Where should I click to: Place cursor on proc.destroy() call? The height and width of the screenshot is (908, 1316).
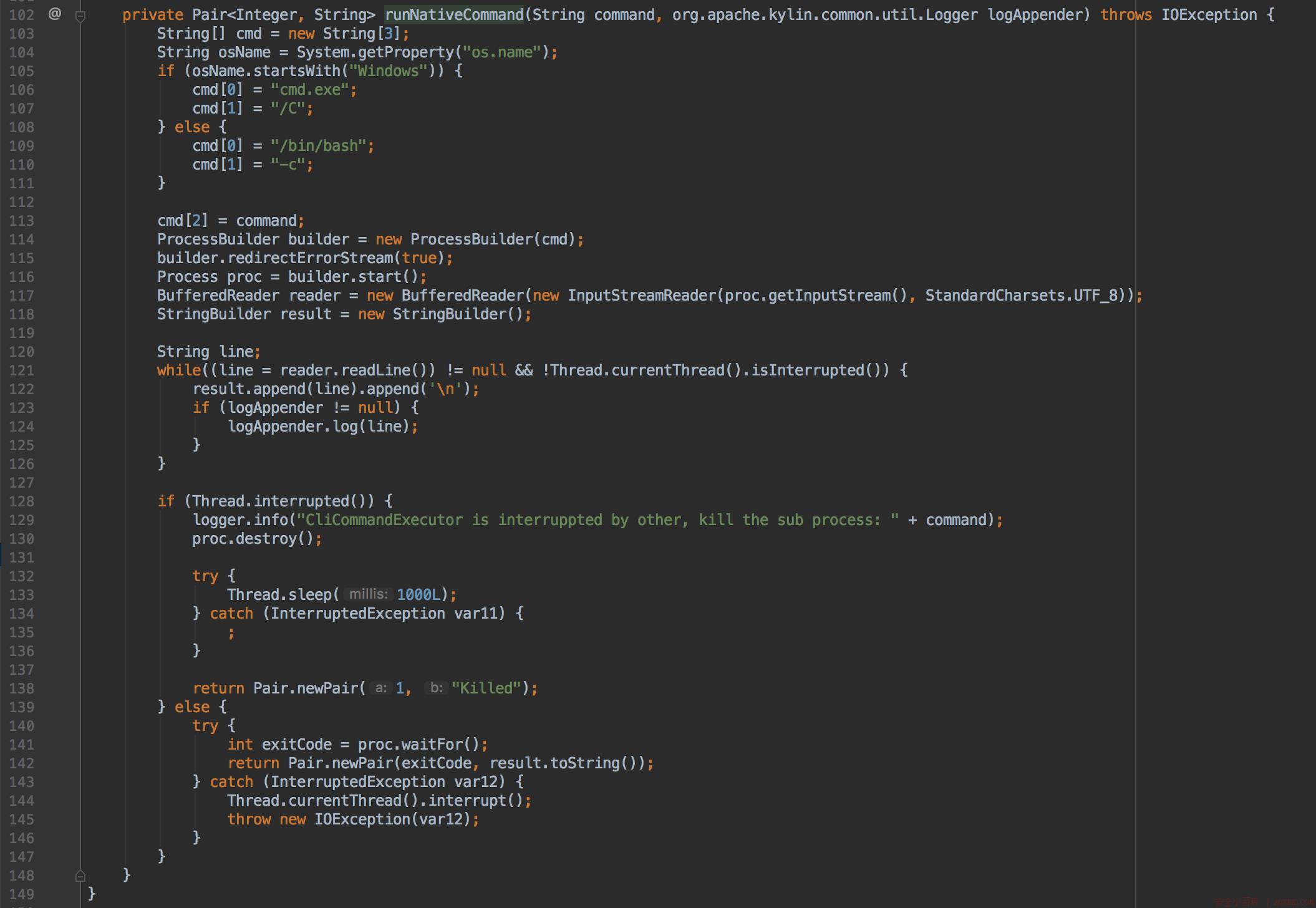pos(256,539)
